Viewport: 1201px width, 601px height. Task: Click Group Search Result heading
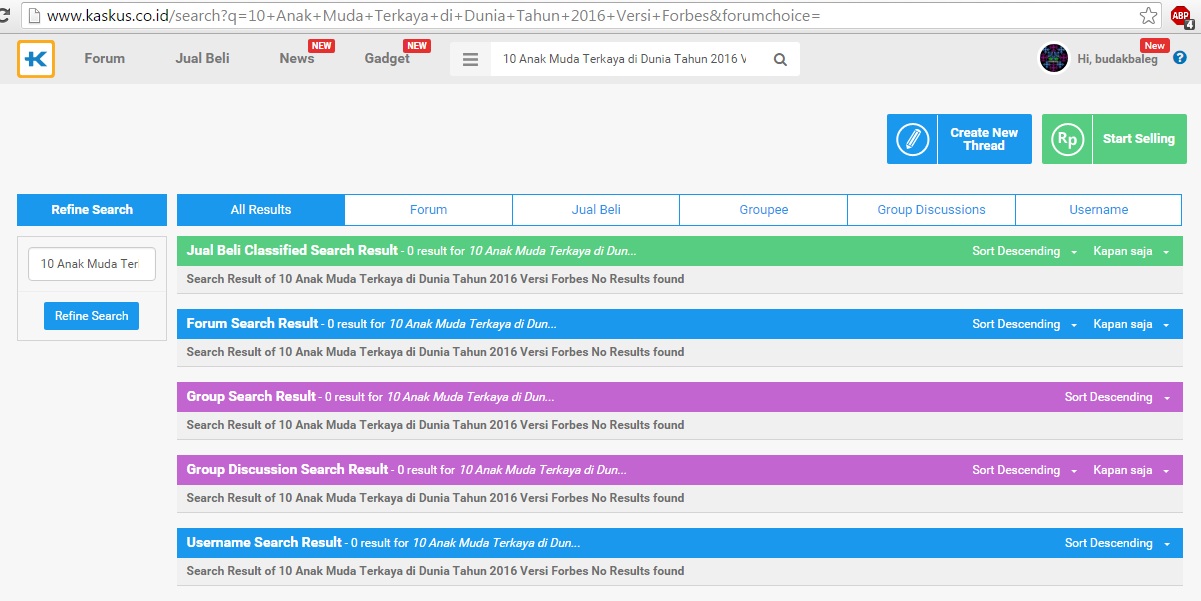tap(251, 396)
